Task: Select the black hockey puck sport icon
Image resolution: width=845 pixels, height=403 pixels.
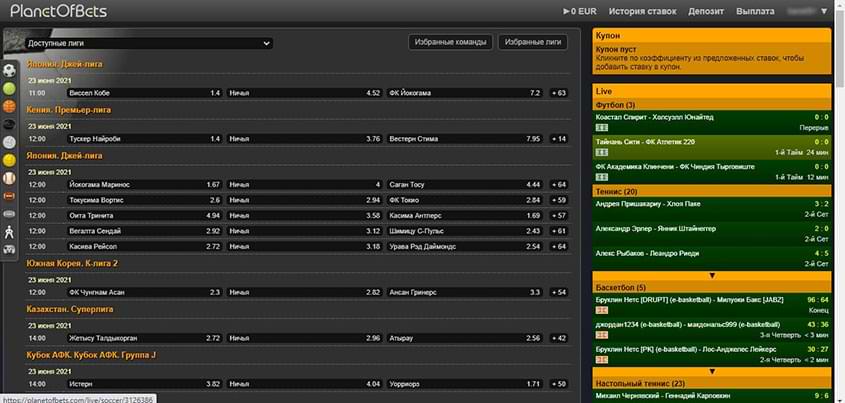Action: click(x=9, y=124)
